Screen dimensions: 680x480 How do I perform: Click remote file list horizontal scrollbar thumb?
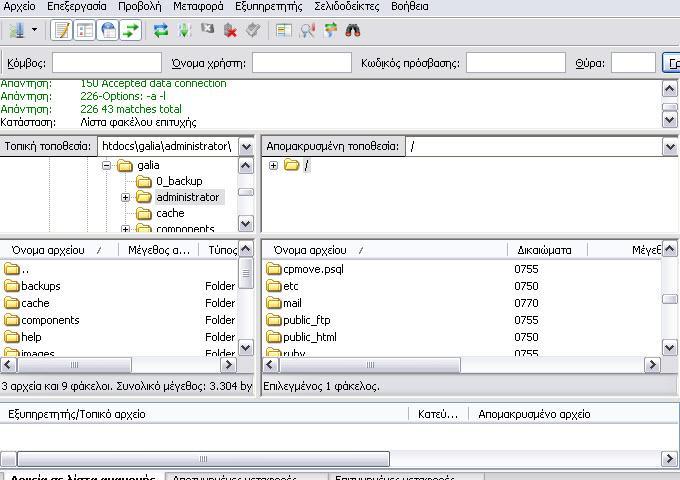(370, 365)
